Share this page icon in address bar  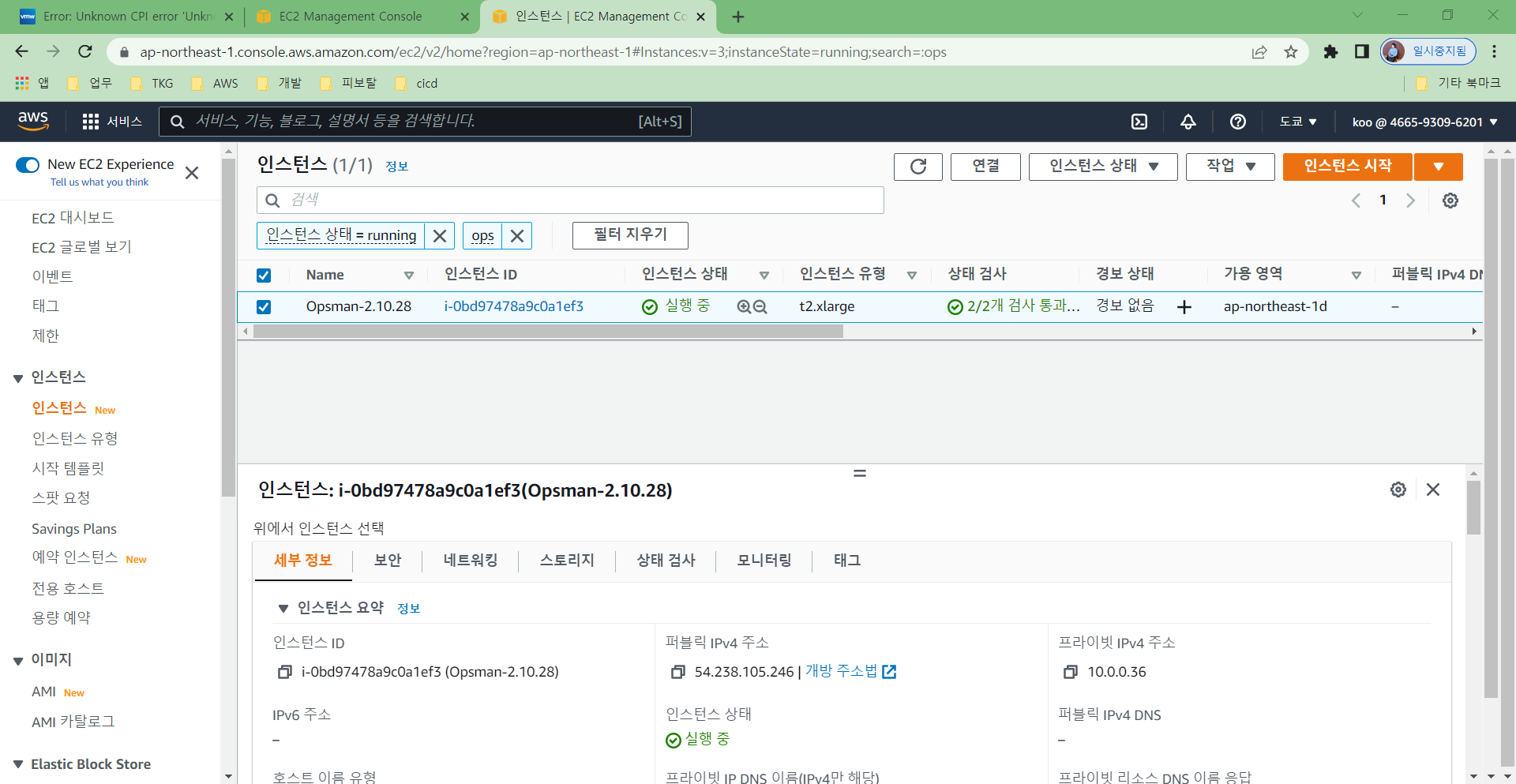tap(1259, 52)
